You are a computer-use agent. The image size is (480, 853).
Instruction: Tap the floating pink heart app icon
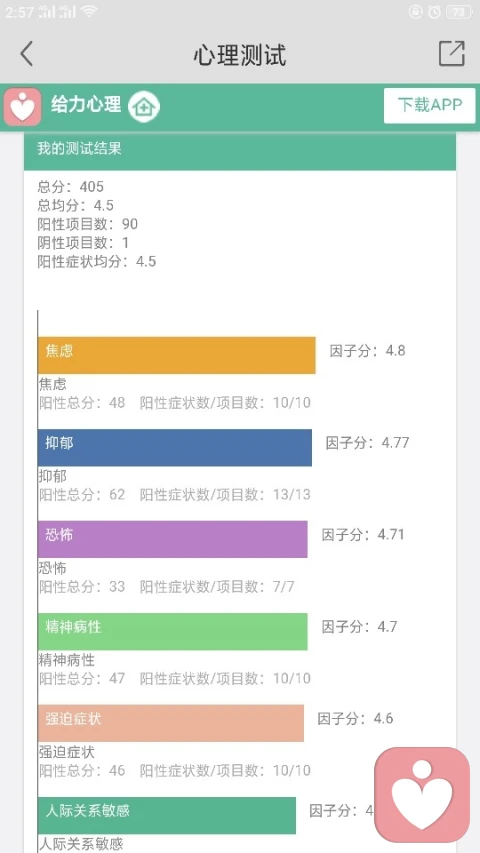pos(422,794)
